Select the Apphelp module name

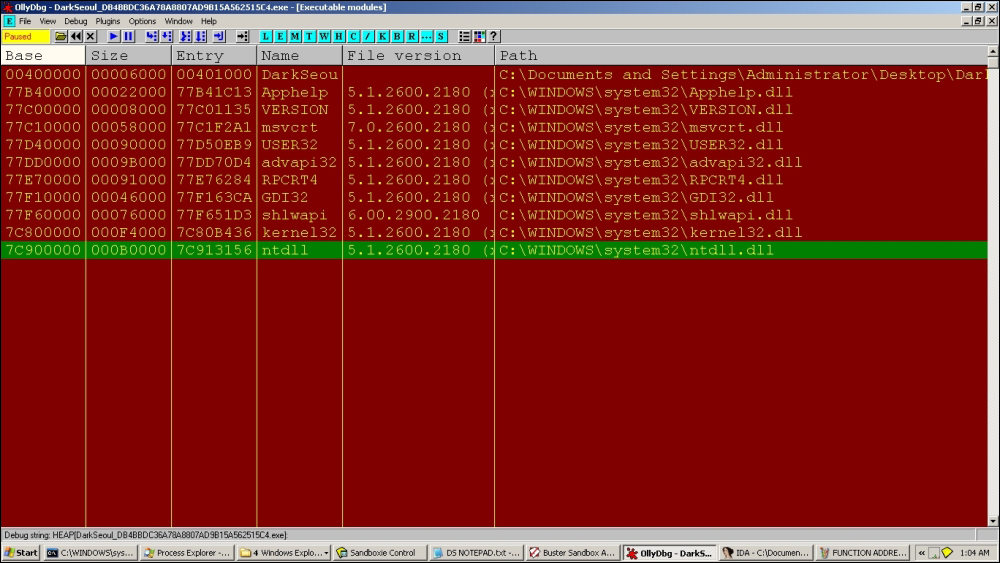point(295,92)
